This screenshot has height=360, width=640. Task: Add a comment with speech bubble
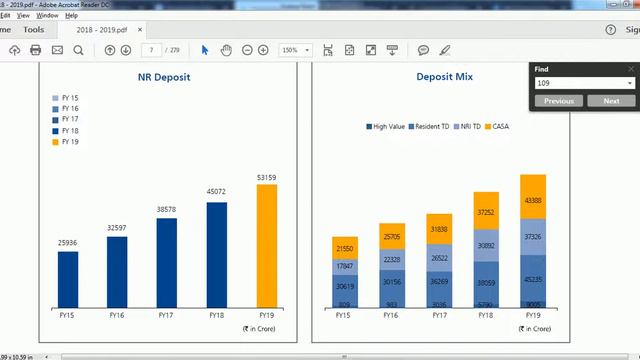pos(423,50)
